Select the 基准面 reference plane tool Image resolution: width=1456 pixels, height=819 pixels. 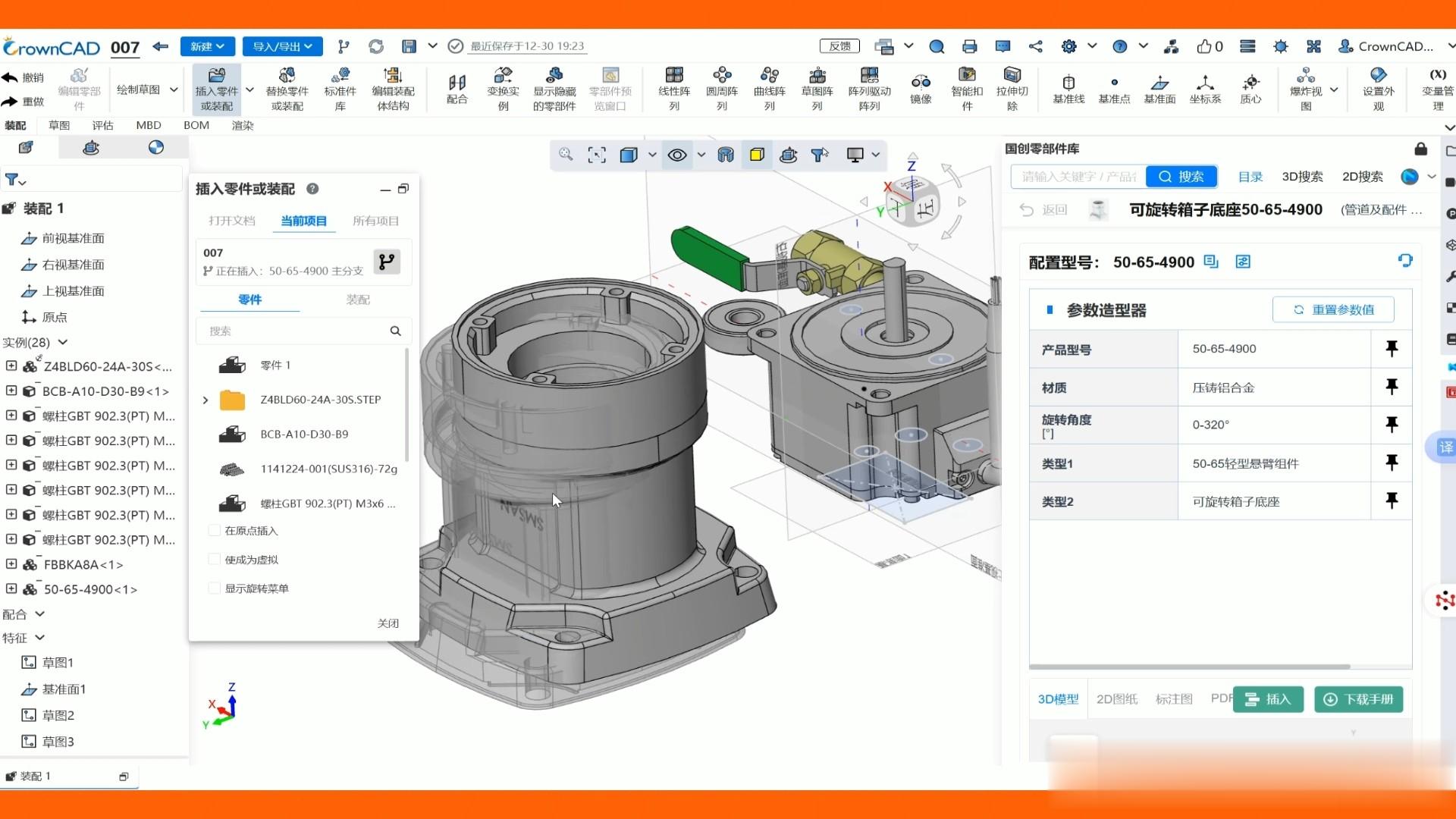coord(1159,83)
